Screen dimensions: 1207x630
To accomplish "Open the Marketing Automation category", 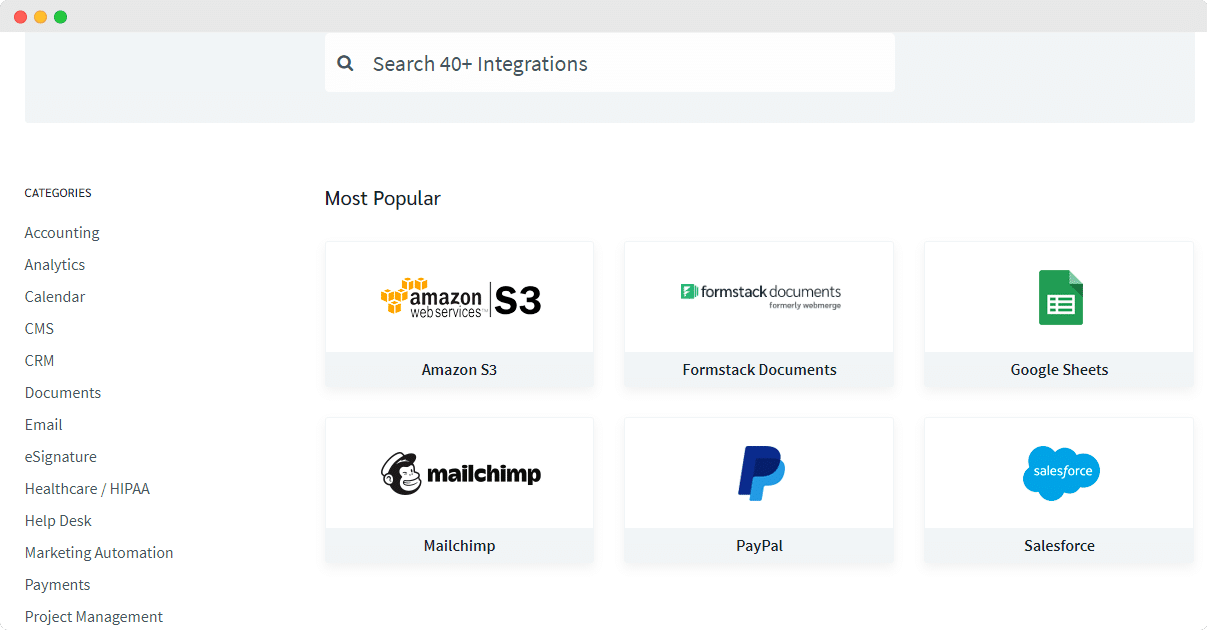I will 98,552.
